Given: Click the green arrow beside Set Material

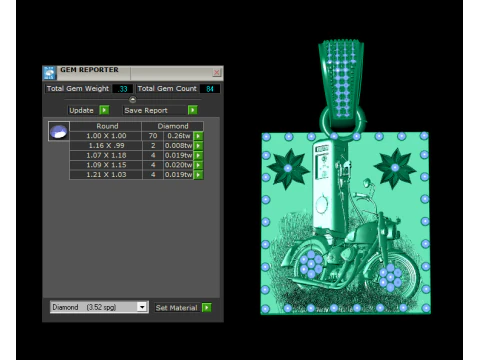Looking at the screenshot, I should 207,307.
